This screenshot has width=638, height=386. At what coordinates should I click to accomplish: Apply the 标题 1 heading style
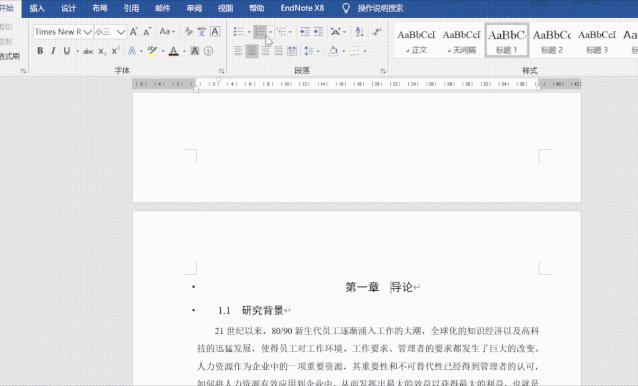507,41
